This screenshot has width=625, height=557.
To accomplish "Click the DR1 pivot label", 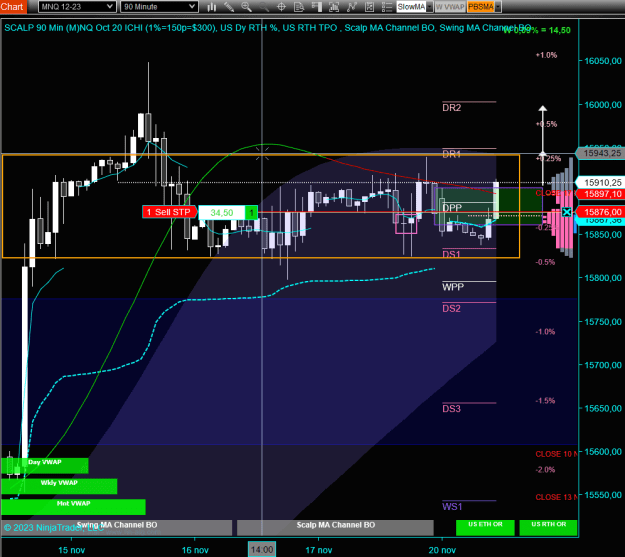I will pyautogui.click(x=452, y=154).
